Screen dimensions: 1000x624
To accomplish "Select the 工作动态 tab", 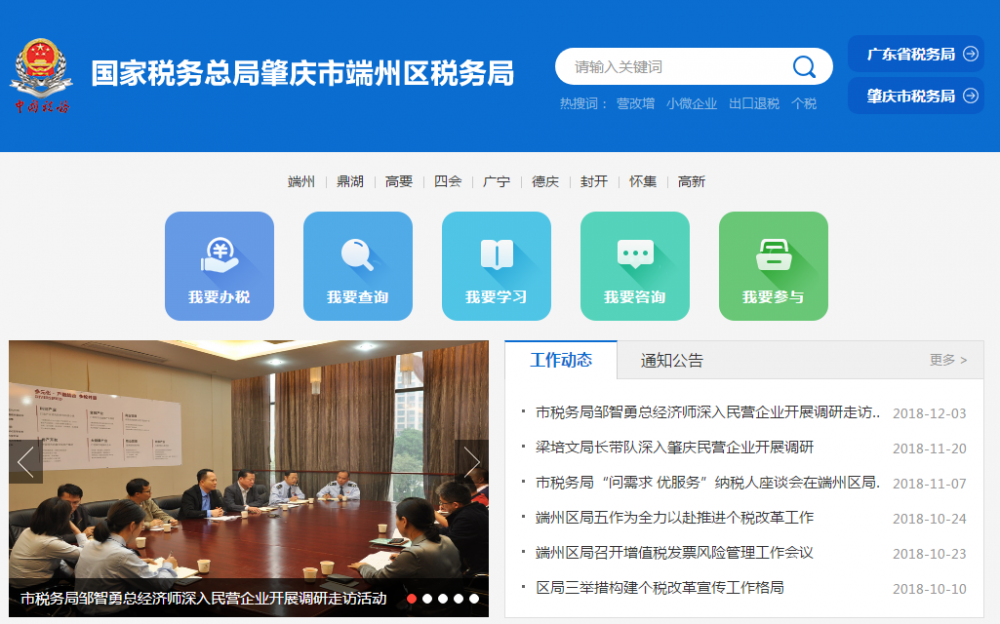I will pos(561,361).
